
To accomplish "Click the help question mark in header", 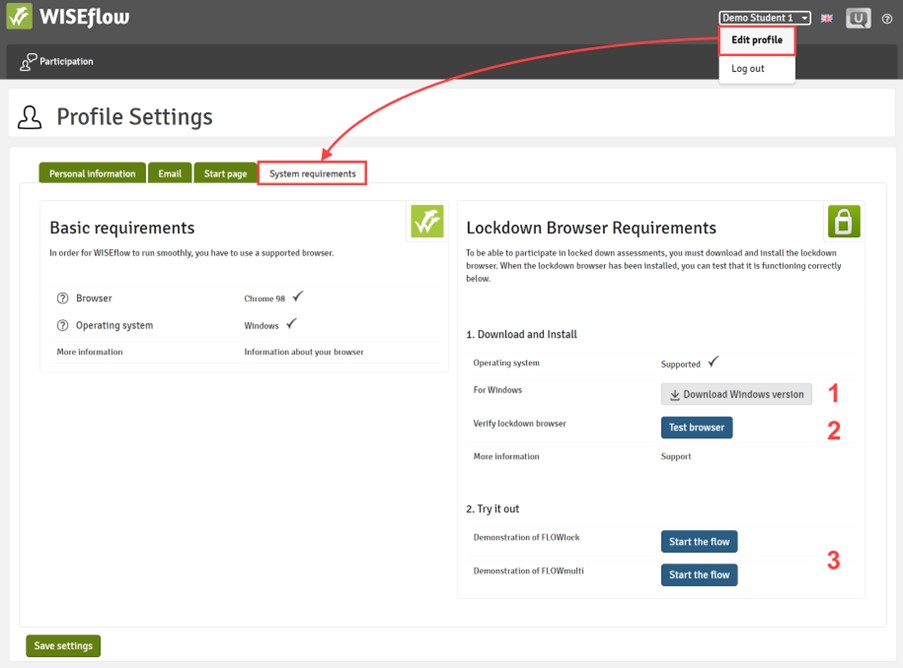I will tap(887, 19).
